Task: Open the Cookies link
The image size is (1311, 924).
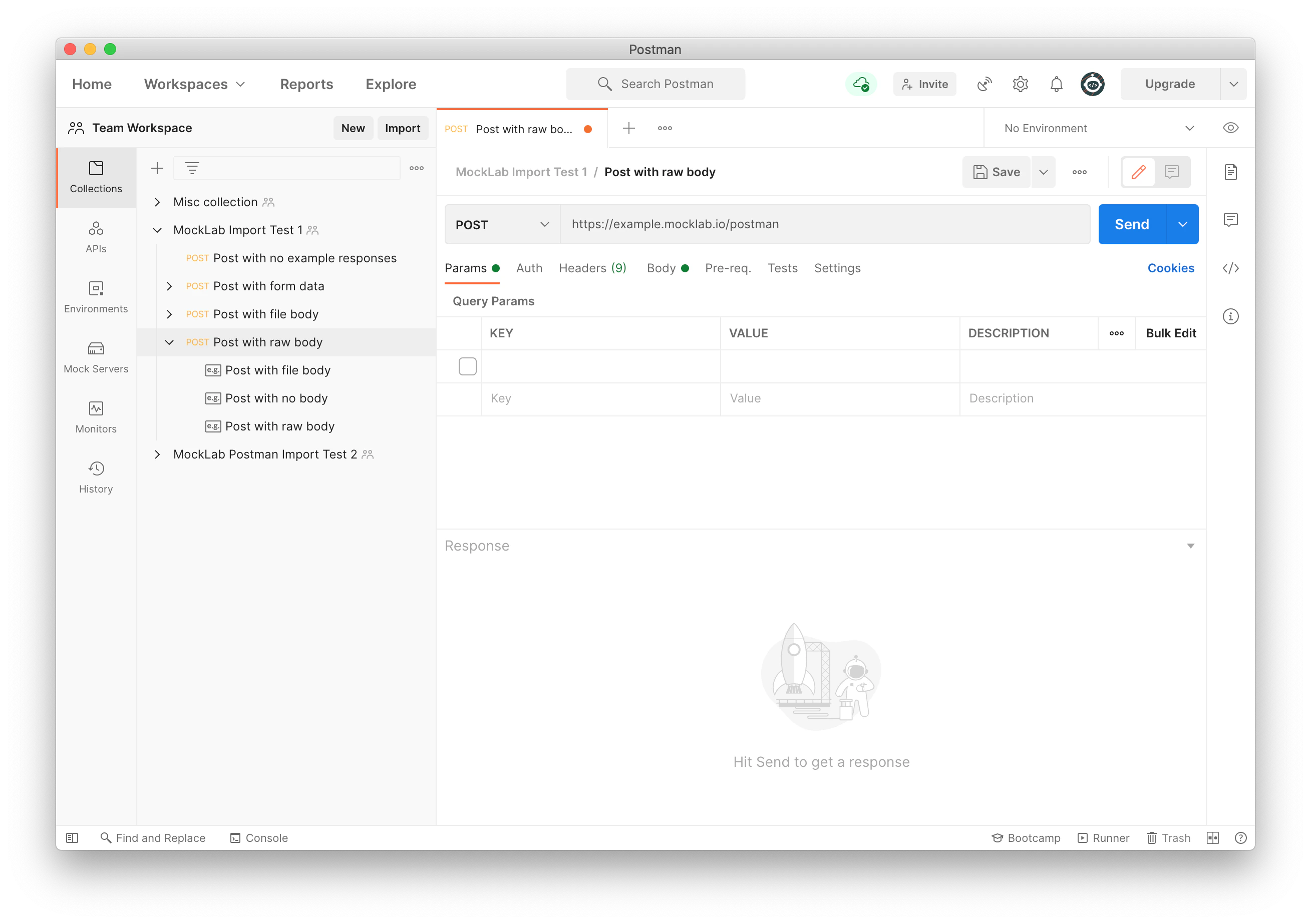Action: tap(1171, 268)
